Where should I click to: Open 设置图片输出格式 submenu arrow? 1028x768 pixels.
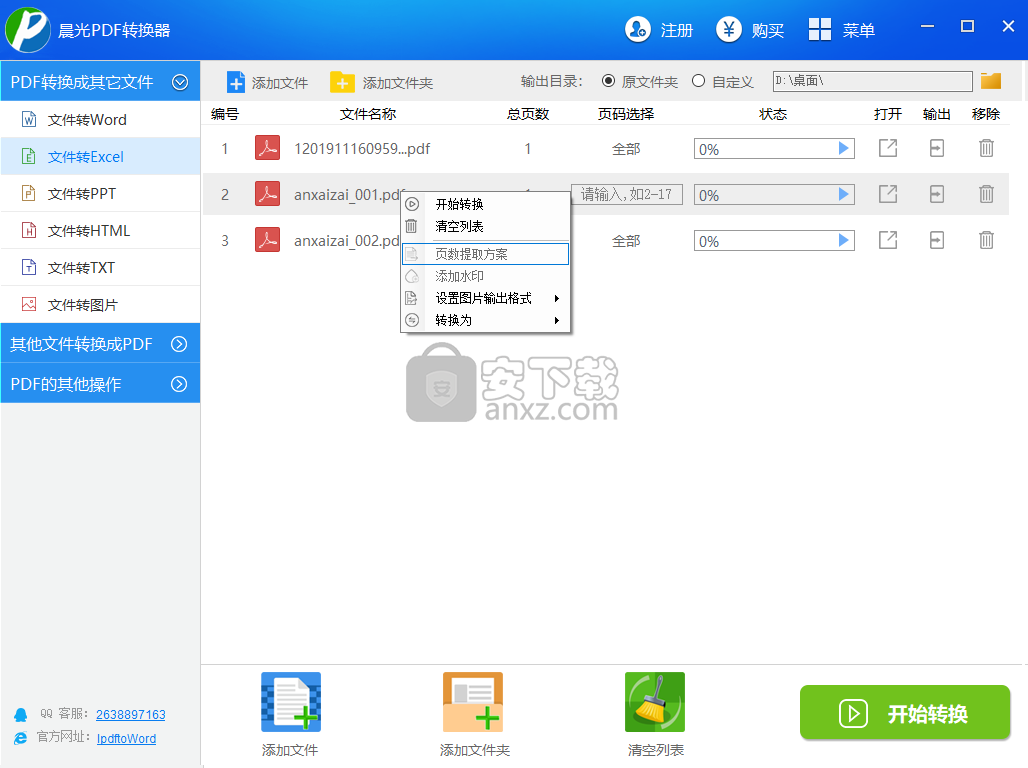click(557, 298)
